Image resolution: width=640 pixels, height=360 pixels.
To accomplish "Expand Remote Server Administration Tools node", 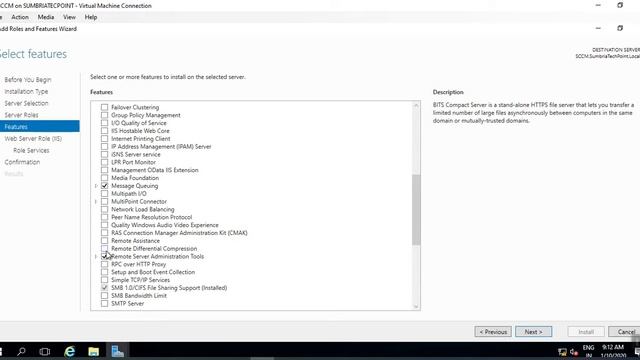I will 96,256.
